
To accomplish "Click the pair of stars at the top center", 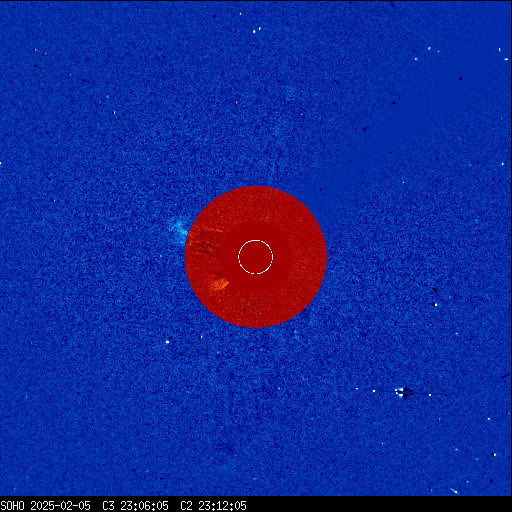I will coord(257,30).
